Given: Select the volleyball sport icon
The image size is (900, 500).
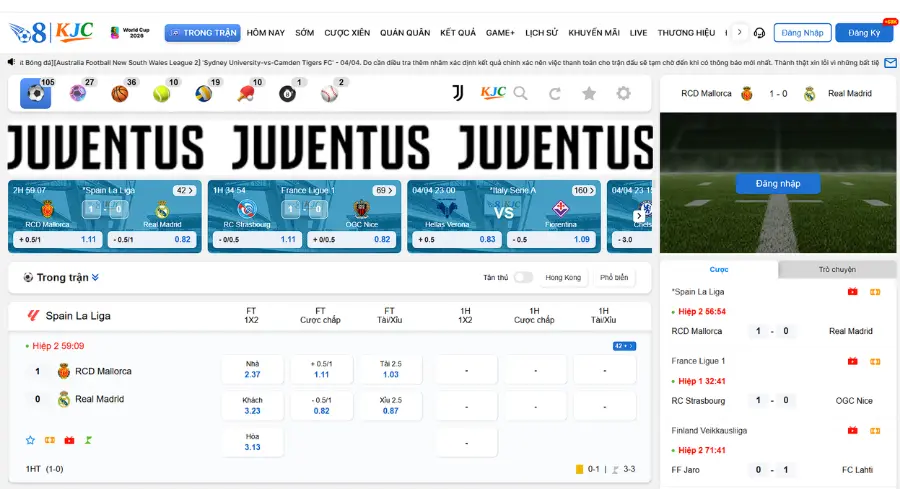Looking at the screenshot, I should click(203, 93).
